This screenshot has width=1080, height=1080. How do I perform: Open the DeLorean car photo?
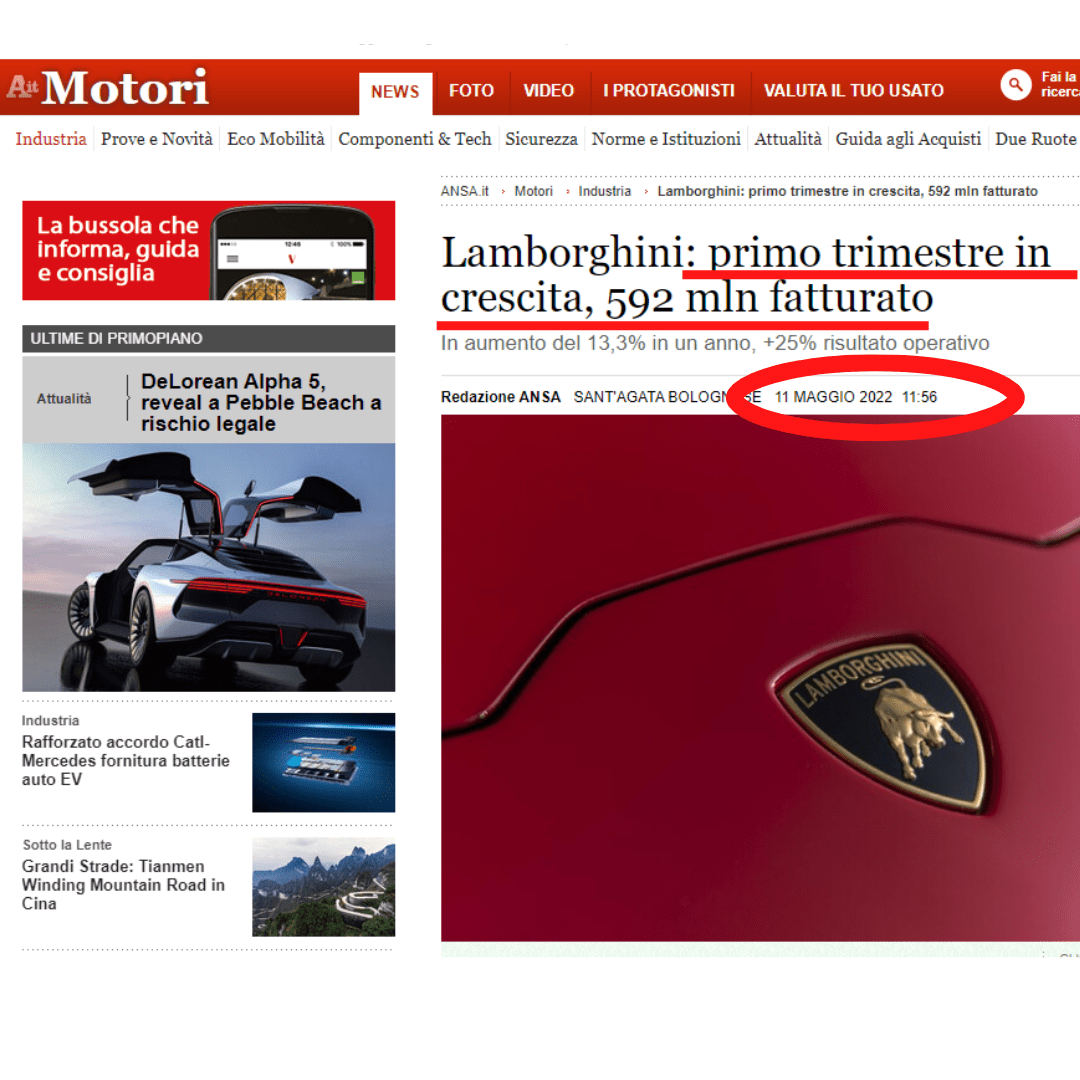209,567
